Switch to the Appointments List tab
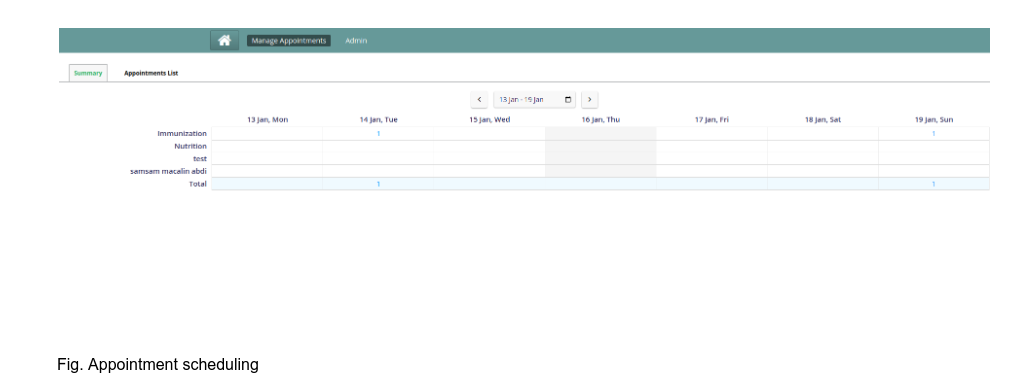Screen dimensions: 1024x384 click(x=151, y=73)
